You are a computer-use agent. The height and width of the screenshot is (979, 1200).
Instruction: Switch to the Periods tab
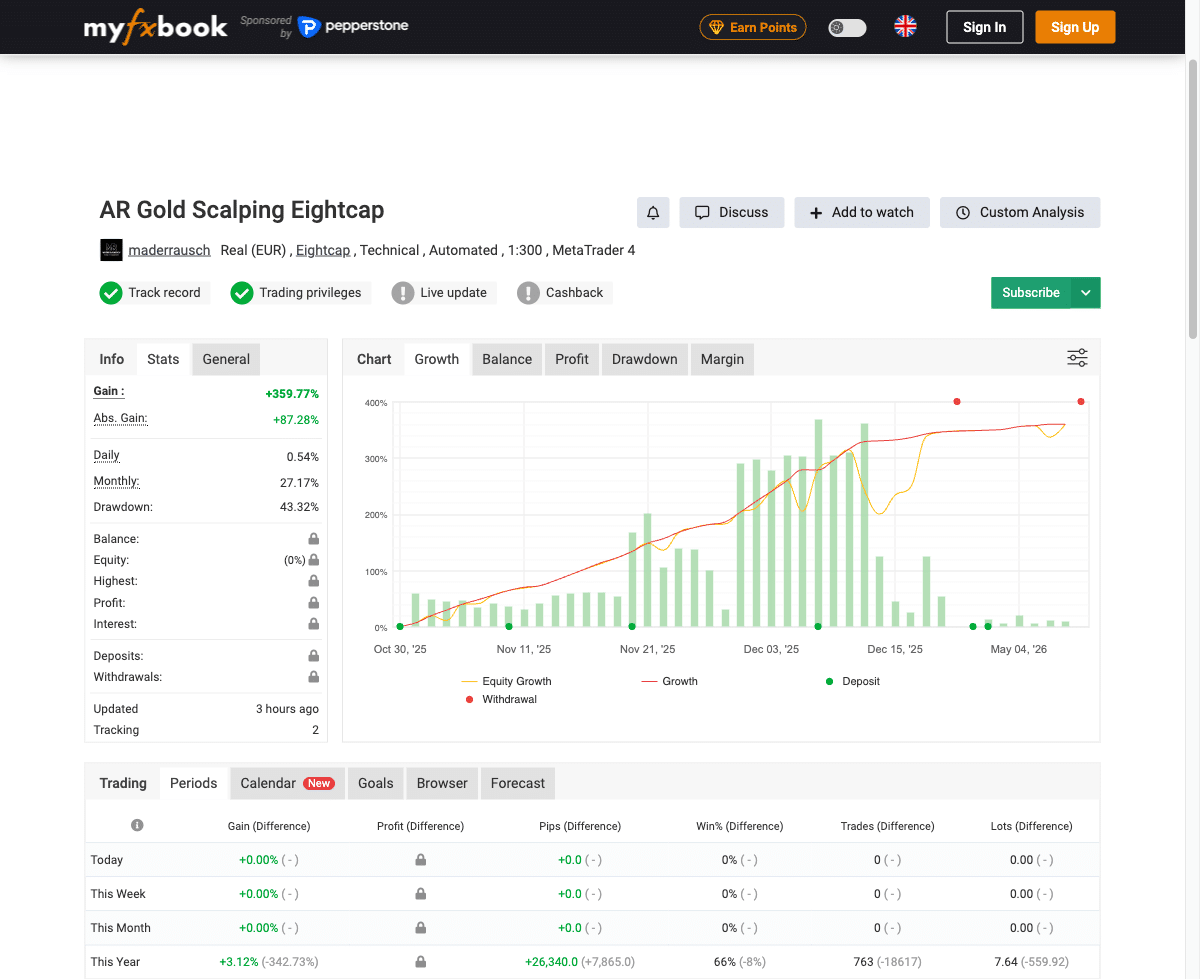click(193, 783)
